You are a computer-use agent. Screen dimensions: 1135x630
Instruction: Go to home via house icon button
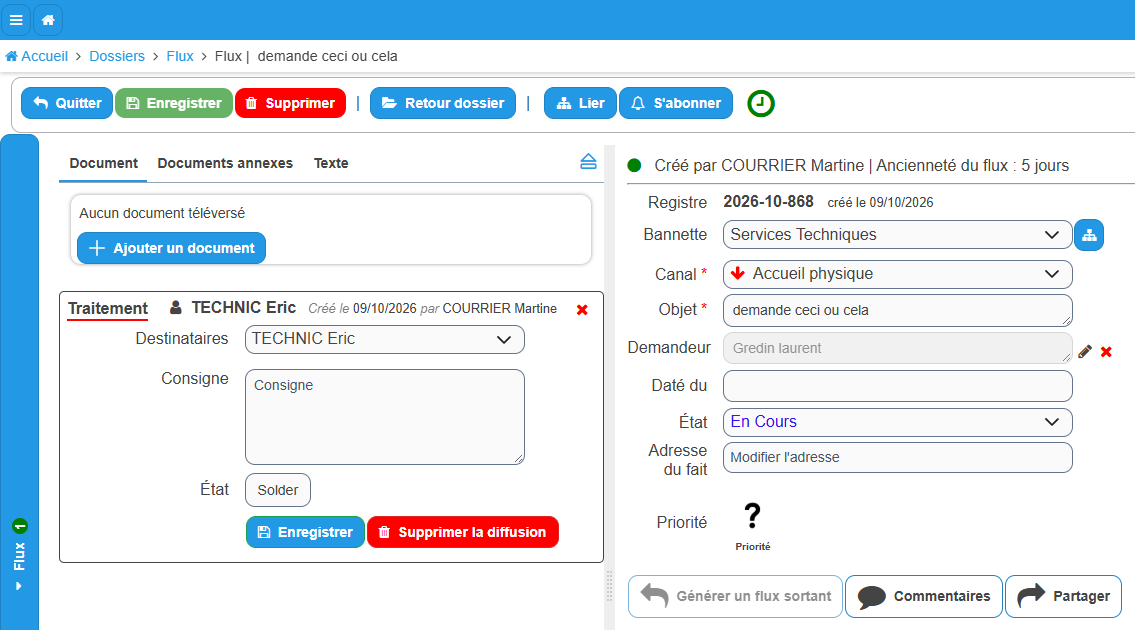coord(48,20)
